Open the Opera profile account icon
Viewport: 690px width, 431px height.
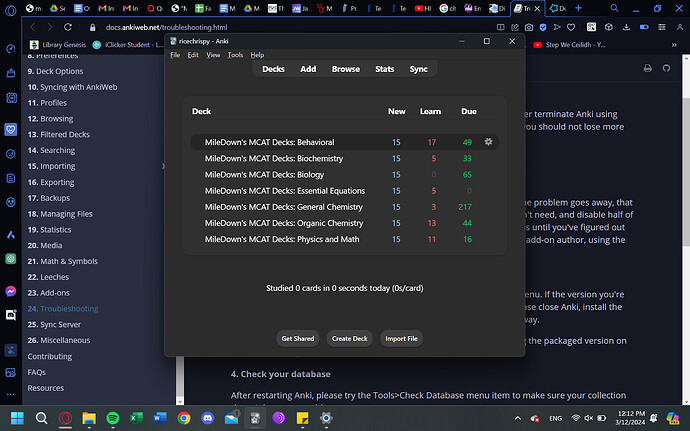tap(680, 27)
